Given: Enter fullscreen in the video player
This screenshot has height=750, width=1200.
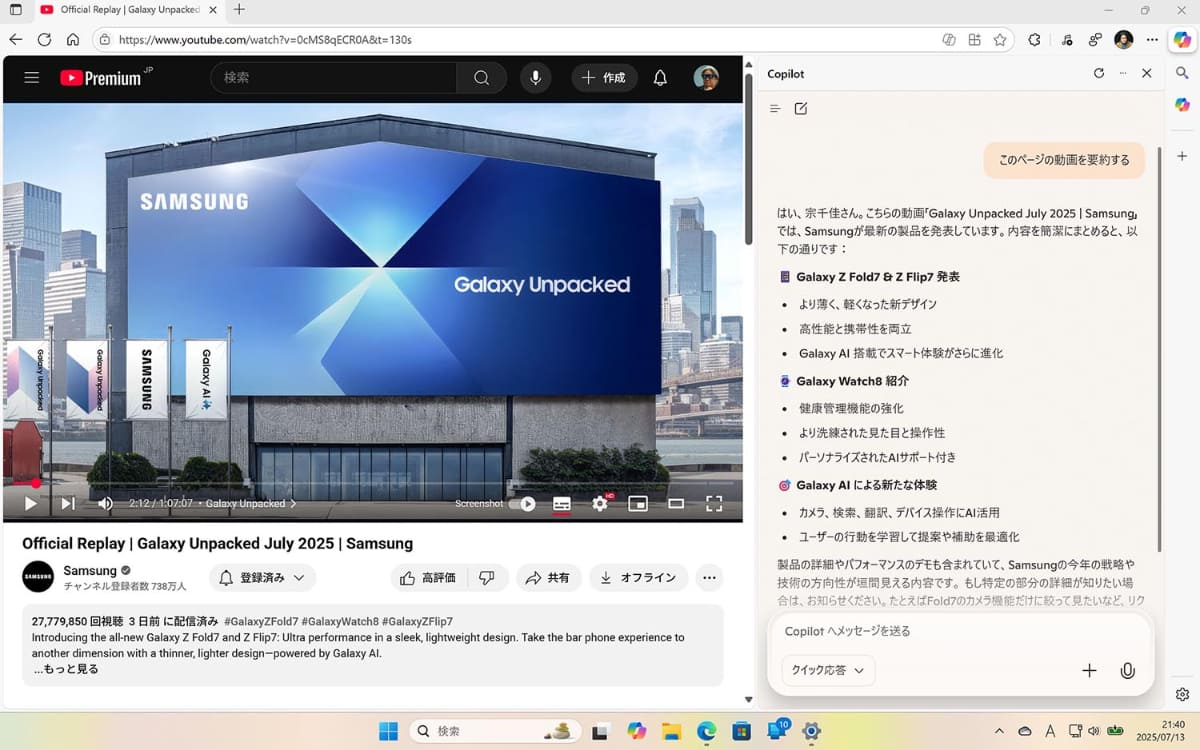Looking at the screenshot, I should point(714,504).
